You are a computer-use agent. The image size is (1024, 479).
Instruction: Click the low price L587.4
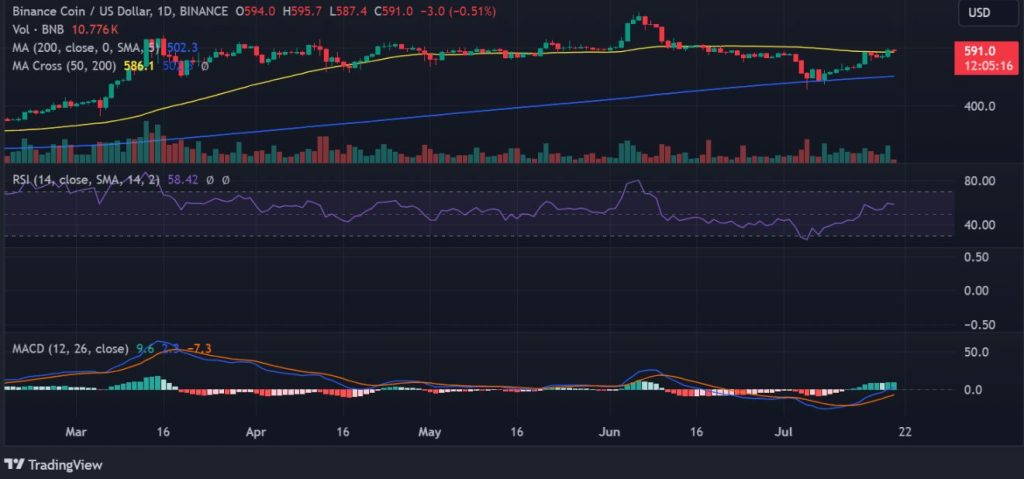point(347,12)
